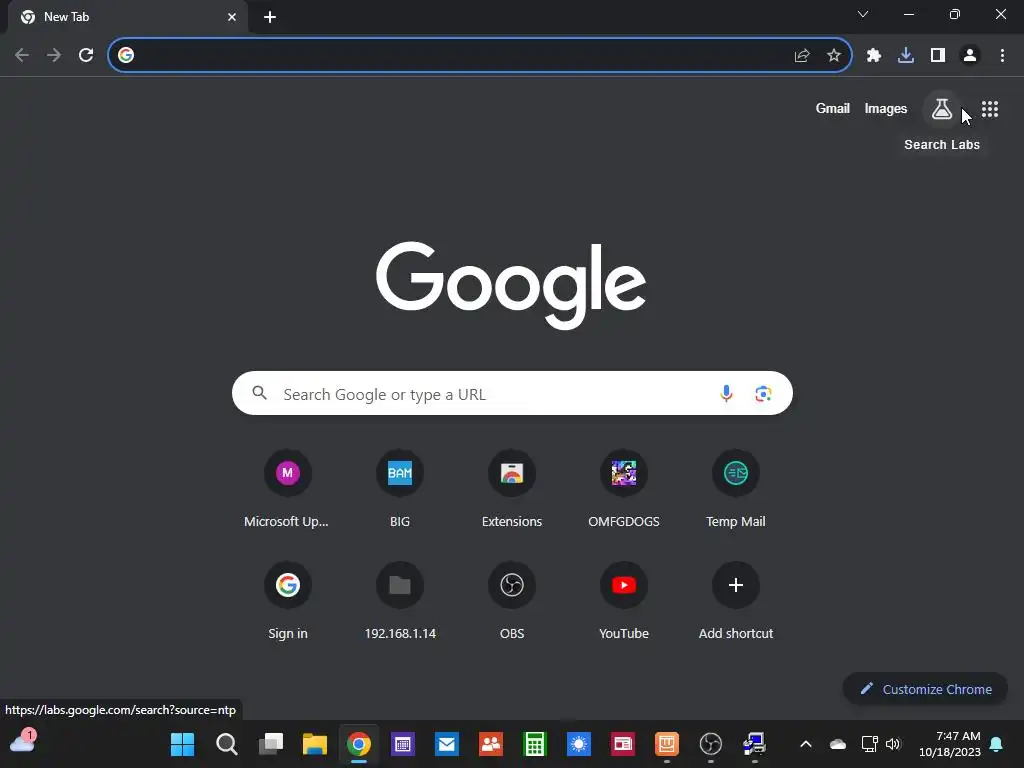The width and height of the screenshot is (1024, 768).
Task: Click the Google logo
Action: (511, 285)
